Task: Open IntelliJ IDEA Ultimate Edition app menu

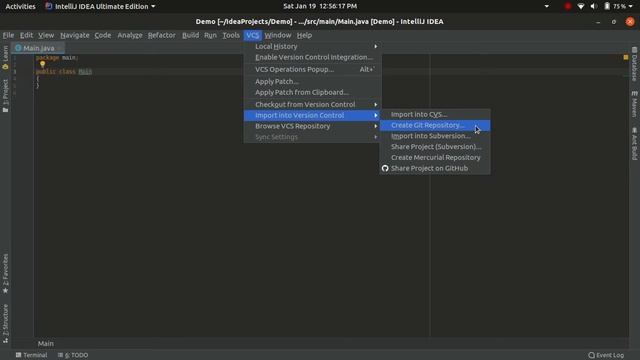Action: [100, 6]
